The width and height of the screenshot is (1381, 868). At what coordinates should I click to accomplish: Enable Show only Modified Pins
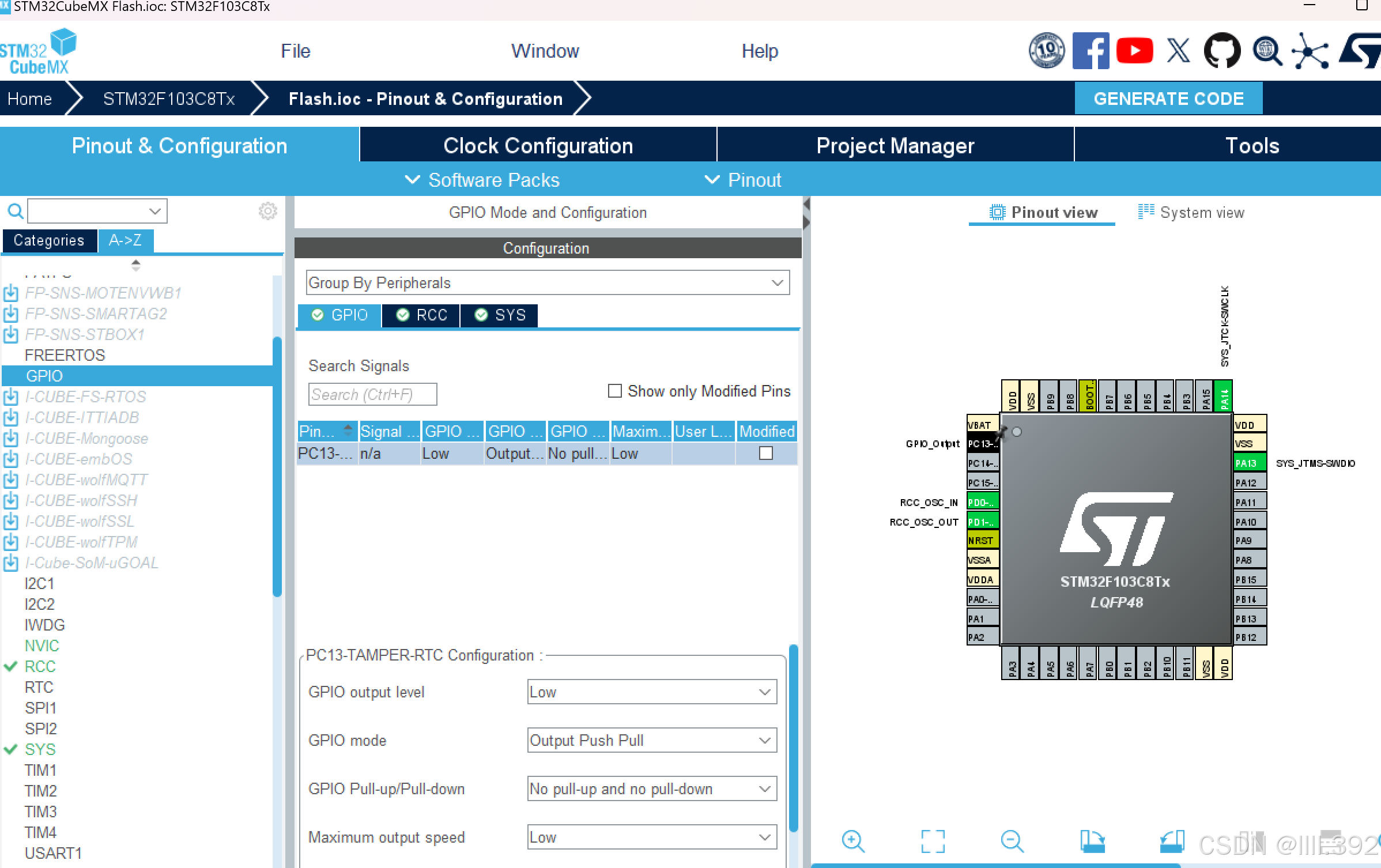615,391
